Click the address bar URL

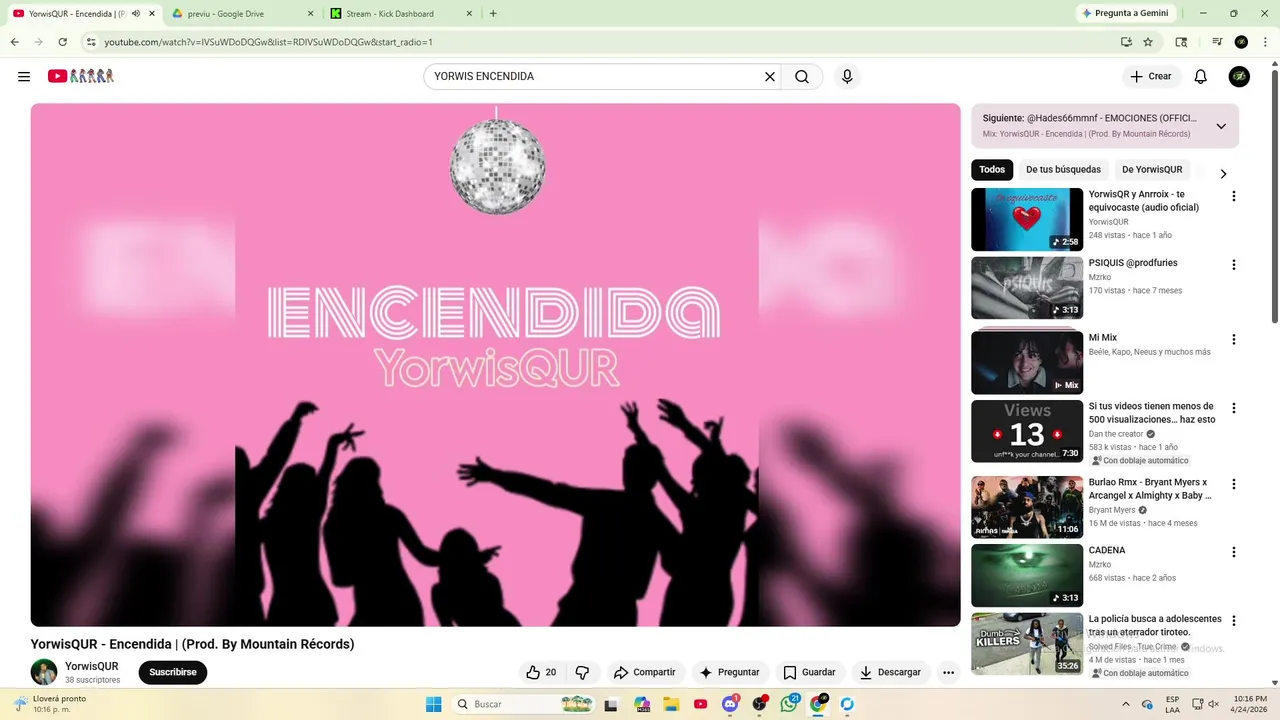[x=268, y=42]
